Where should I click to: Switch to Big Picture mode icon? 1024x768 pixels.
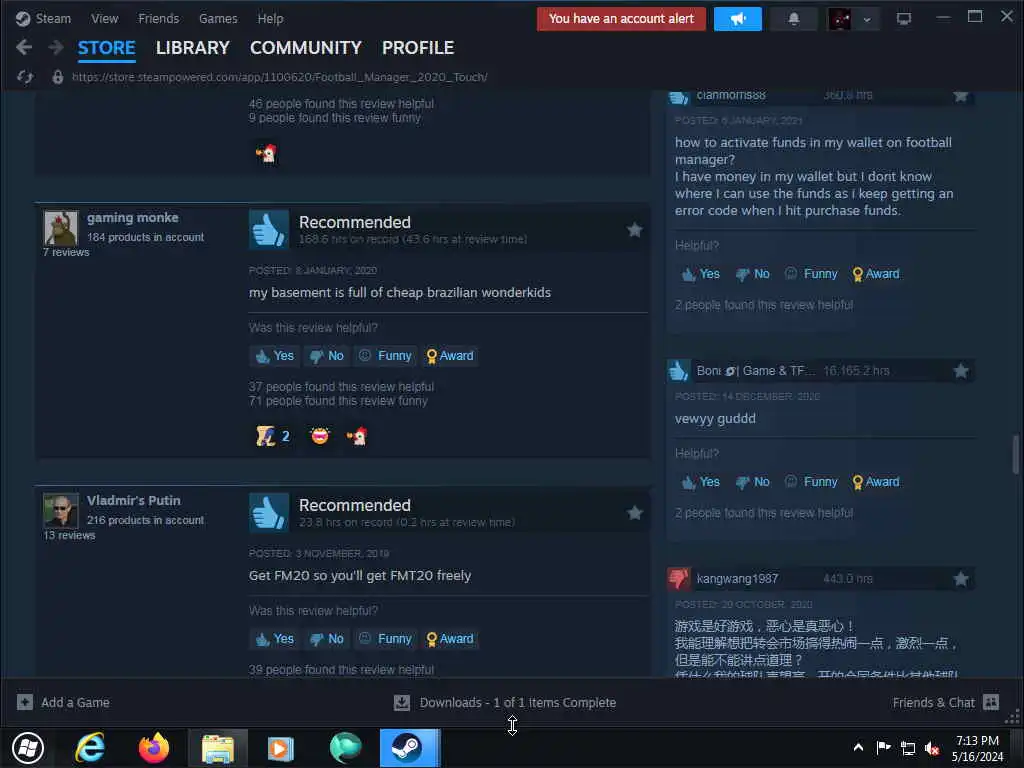pyautogui.click(x=904, y=19)
